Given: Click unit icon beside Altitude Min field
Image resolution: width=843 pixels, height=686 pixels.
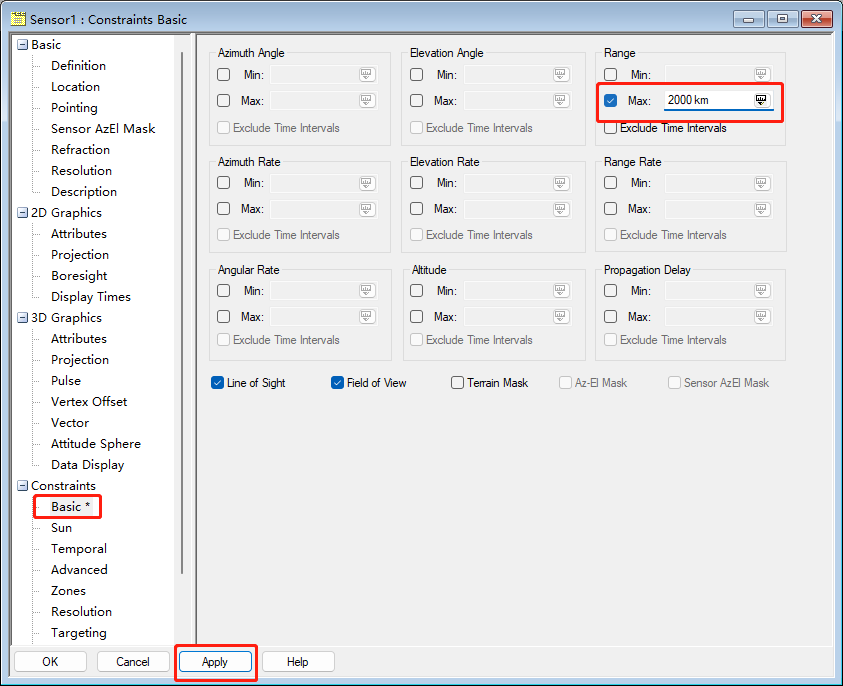Looking at the screenshot, I should coord(560,291).
